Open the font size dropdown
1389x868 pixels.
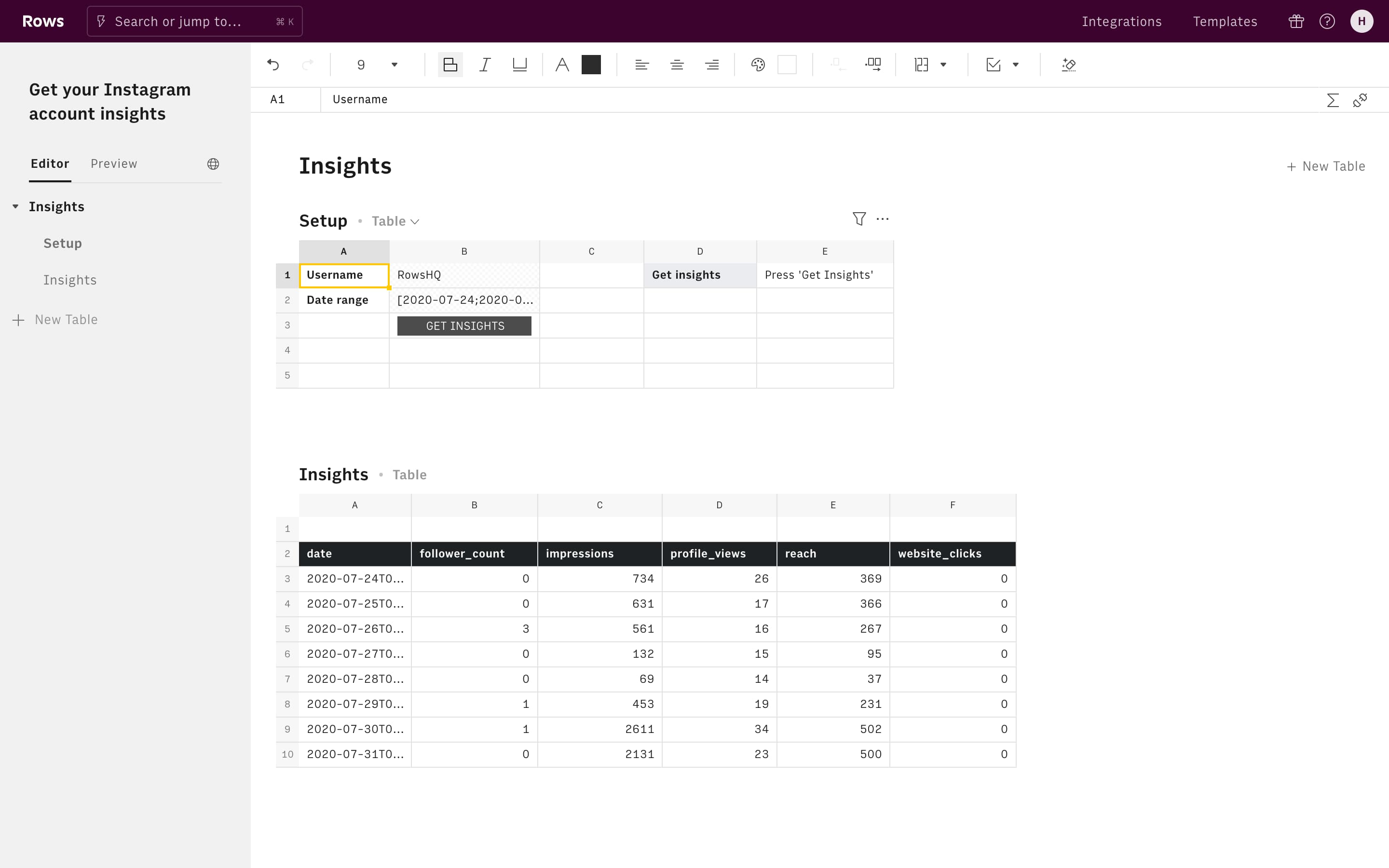(395, 65)
